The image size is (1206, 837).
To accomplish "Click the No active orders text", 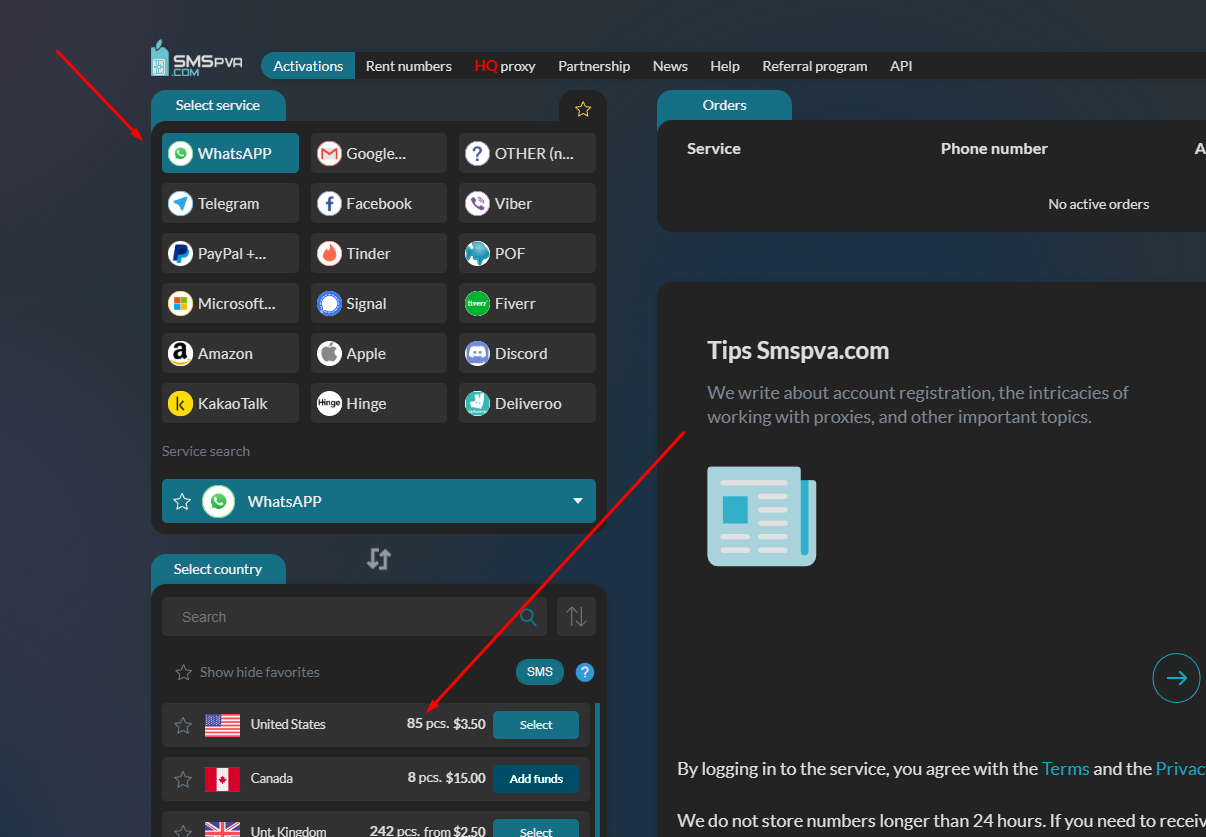I will 1099,204.
